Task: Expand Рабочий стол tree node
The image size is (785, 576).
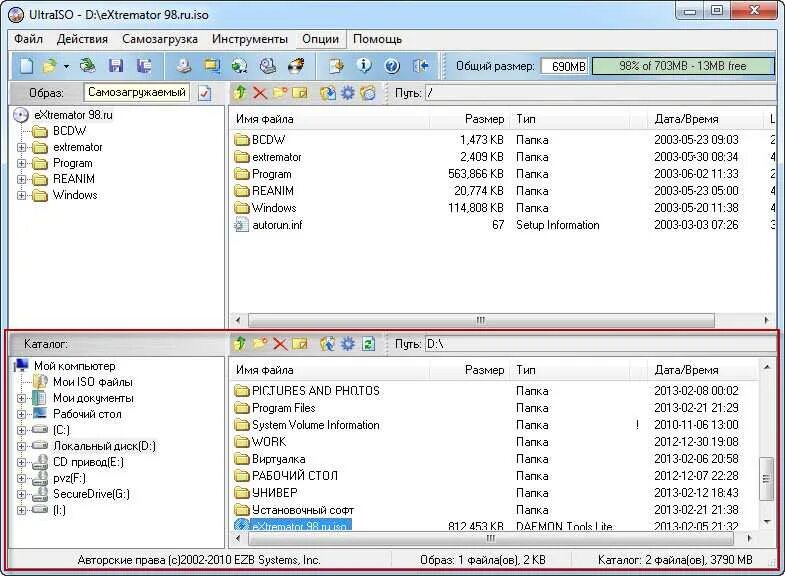Action: point(21,414)
